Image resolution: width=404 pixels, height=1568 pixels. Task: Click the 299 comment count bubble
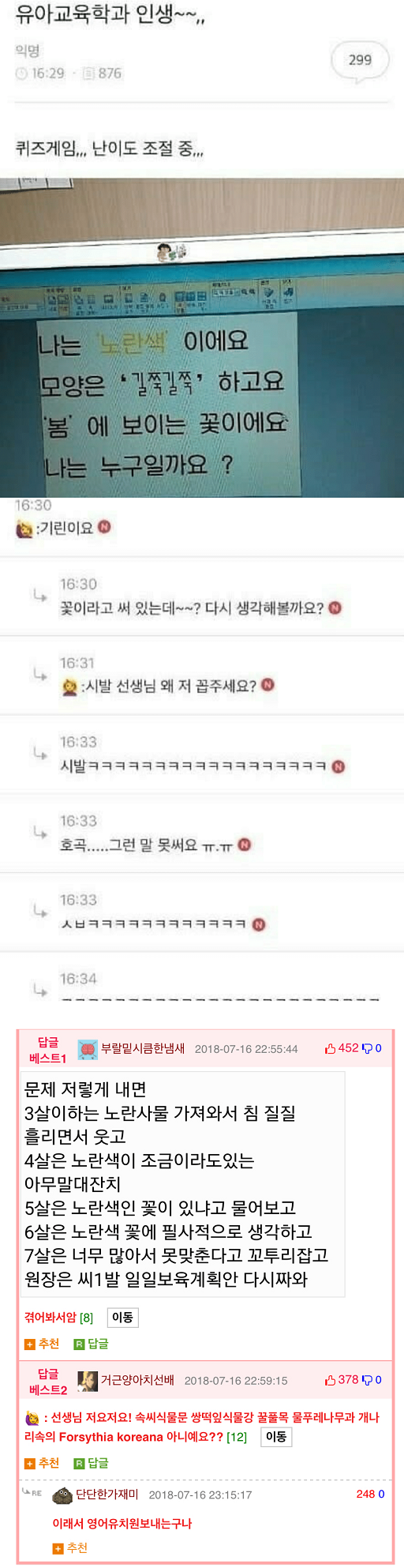(360, 60)
